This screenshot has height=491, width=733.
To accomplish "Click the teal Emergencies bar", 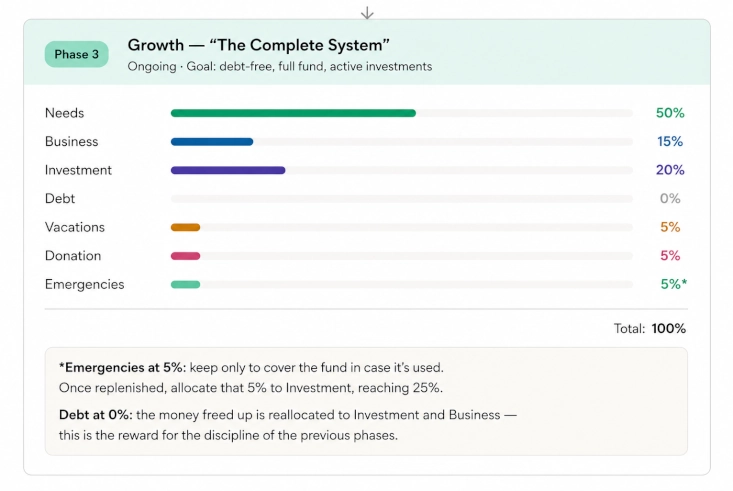I will tap(185, 284).
